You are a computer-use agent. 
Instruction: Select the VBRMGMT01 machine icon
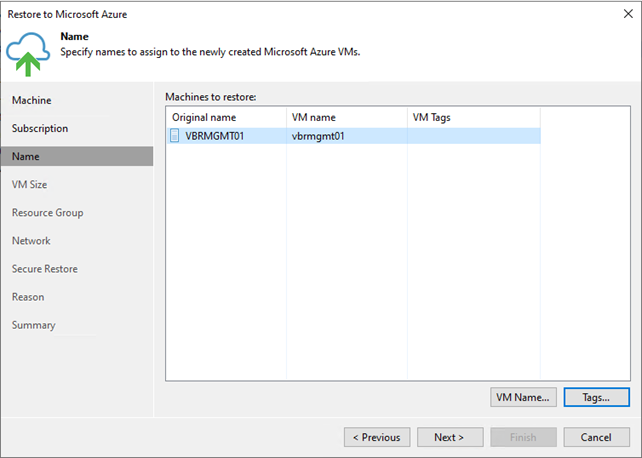pos(174,135)
